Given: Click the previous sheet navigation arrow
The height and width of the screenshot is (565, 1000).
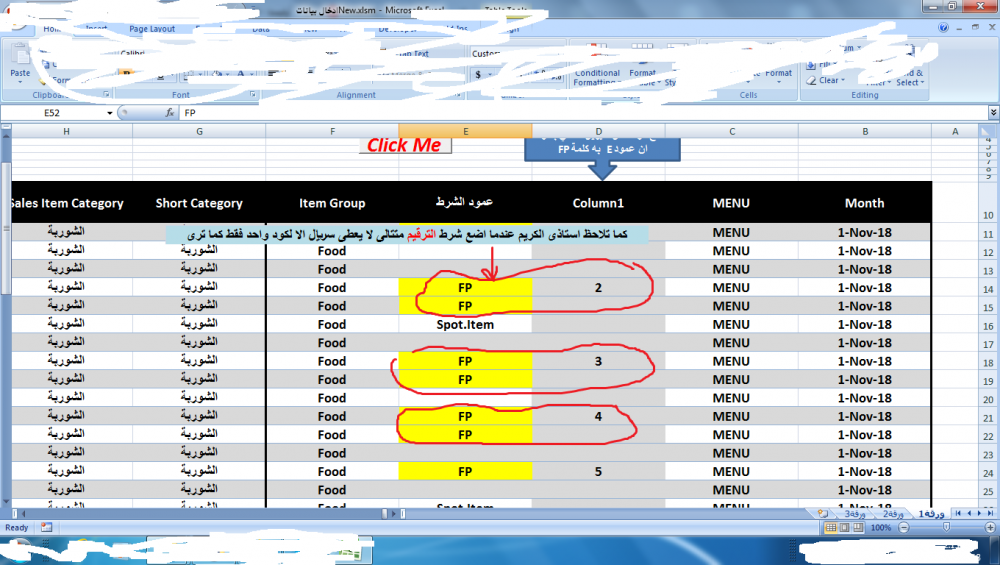Looking at the screenshot, I should [969, 513].
